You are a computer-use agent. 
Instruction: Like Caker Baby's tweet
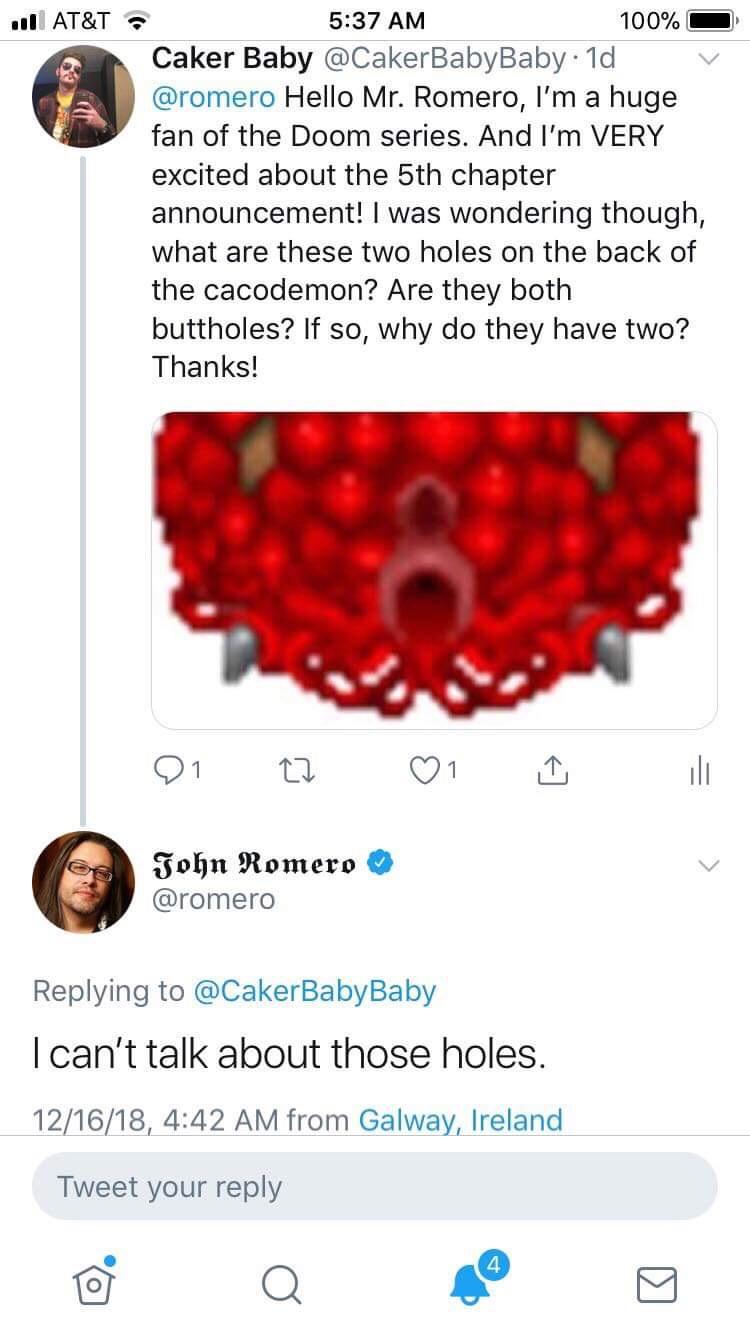pyautogui.click(x=426, y=770)
